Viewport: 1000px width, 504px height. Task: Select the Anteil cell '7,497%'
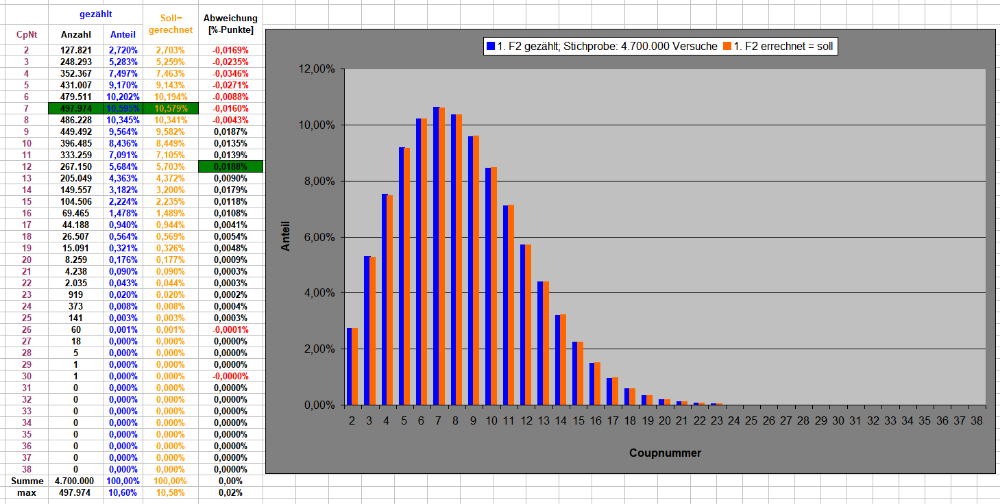click(124, 73)
